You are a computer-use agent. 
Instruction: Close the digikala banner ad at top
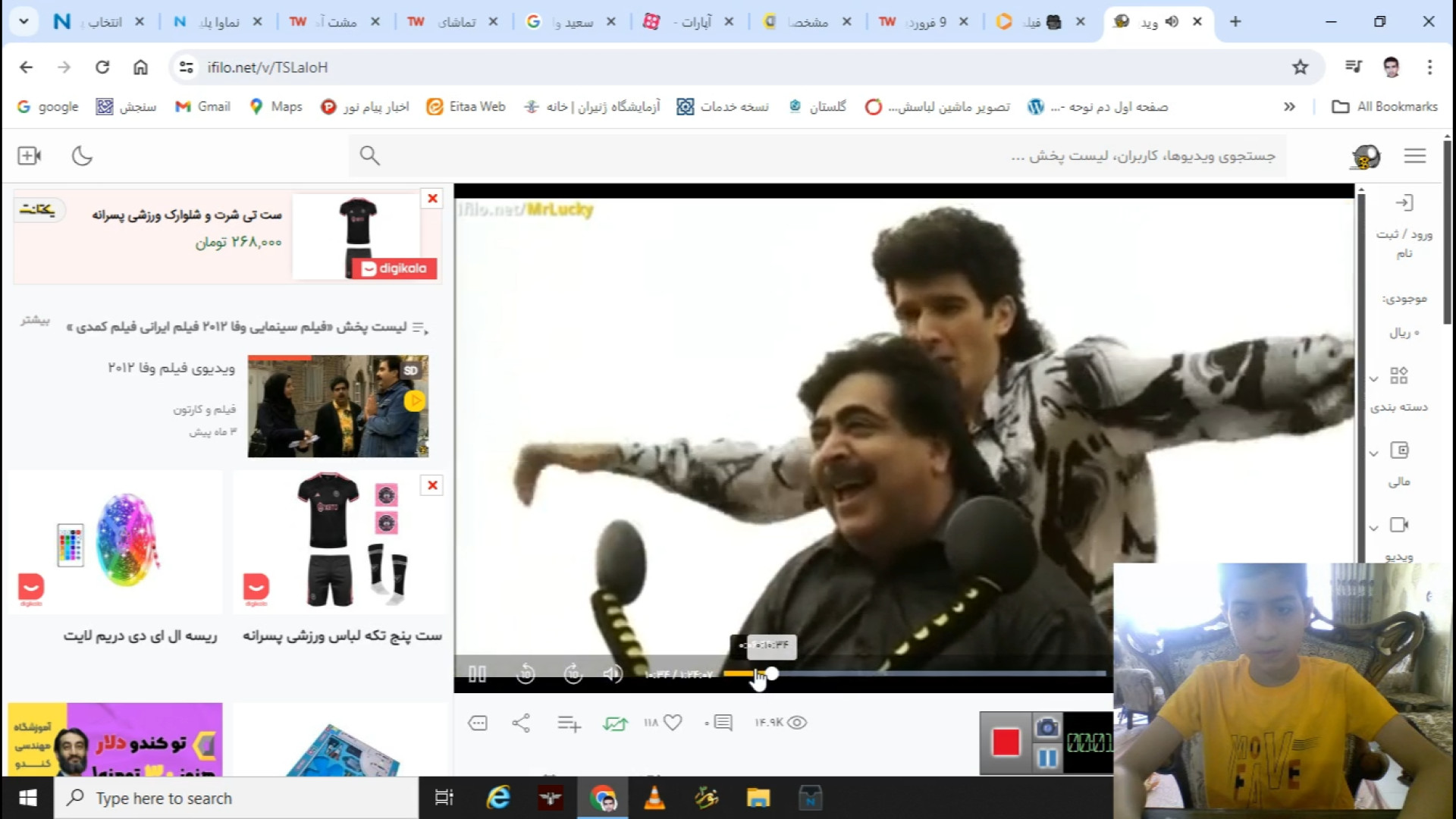coord(432,198)
